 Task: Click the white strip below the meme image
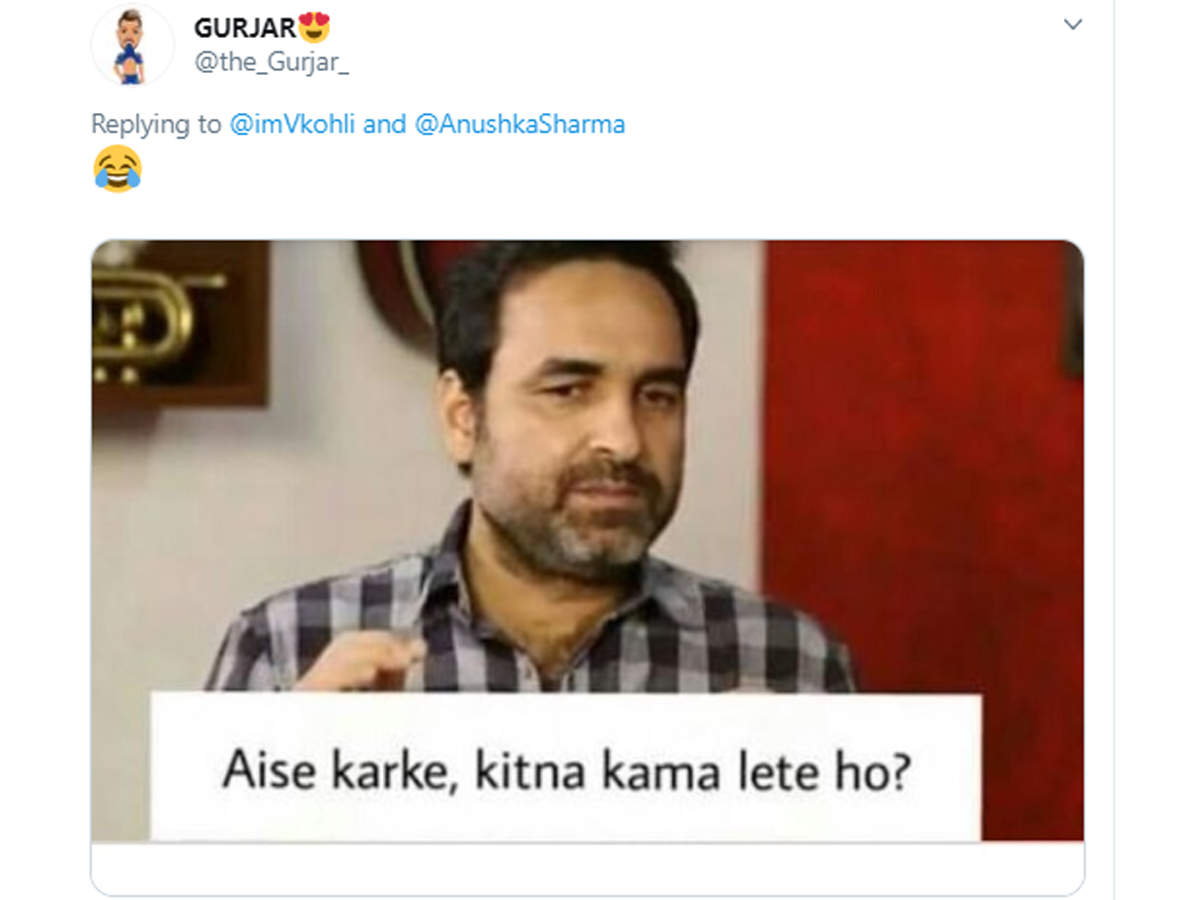pyautogui.click(x=588, y=867)
